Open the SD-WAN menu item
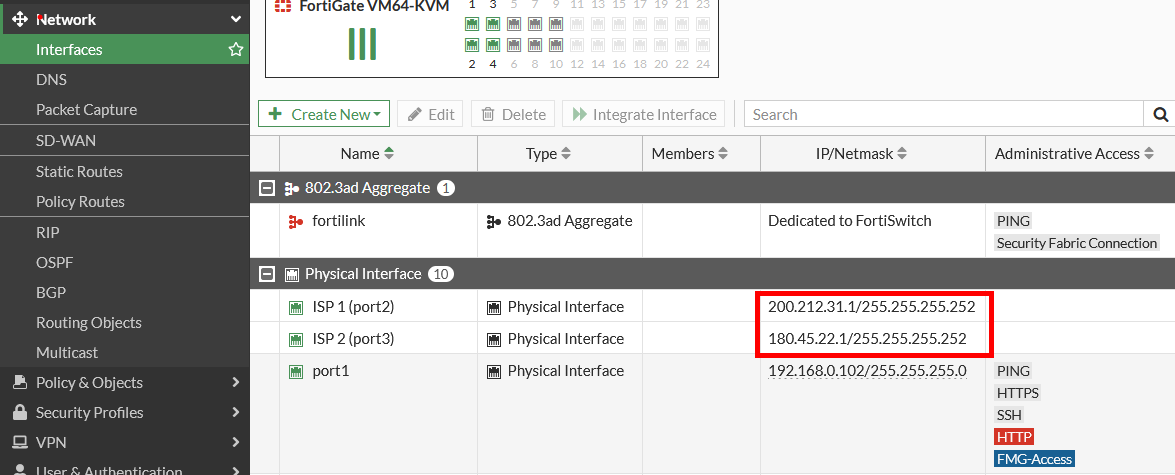Screen dimensions: 1175x475 (x=66, y=140)
